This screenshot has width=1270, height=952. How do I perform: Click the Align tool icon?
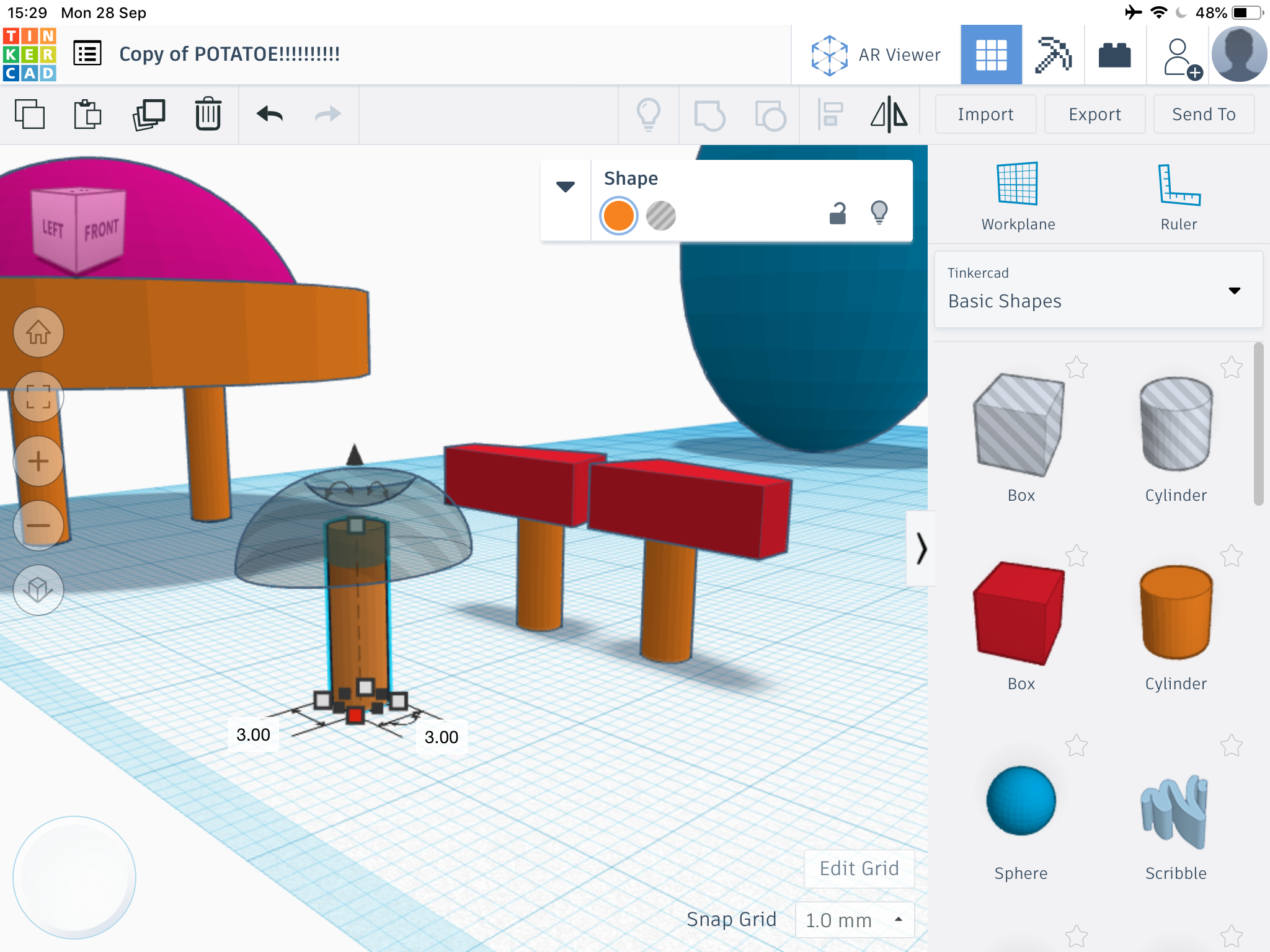830,115
